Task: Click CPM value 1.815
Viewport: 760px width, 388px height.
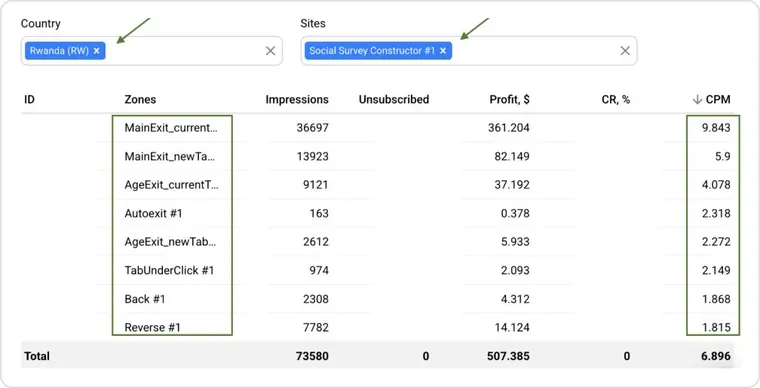Action: pos(716,327)
